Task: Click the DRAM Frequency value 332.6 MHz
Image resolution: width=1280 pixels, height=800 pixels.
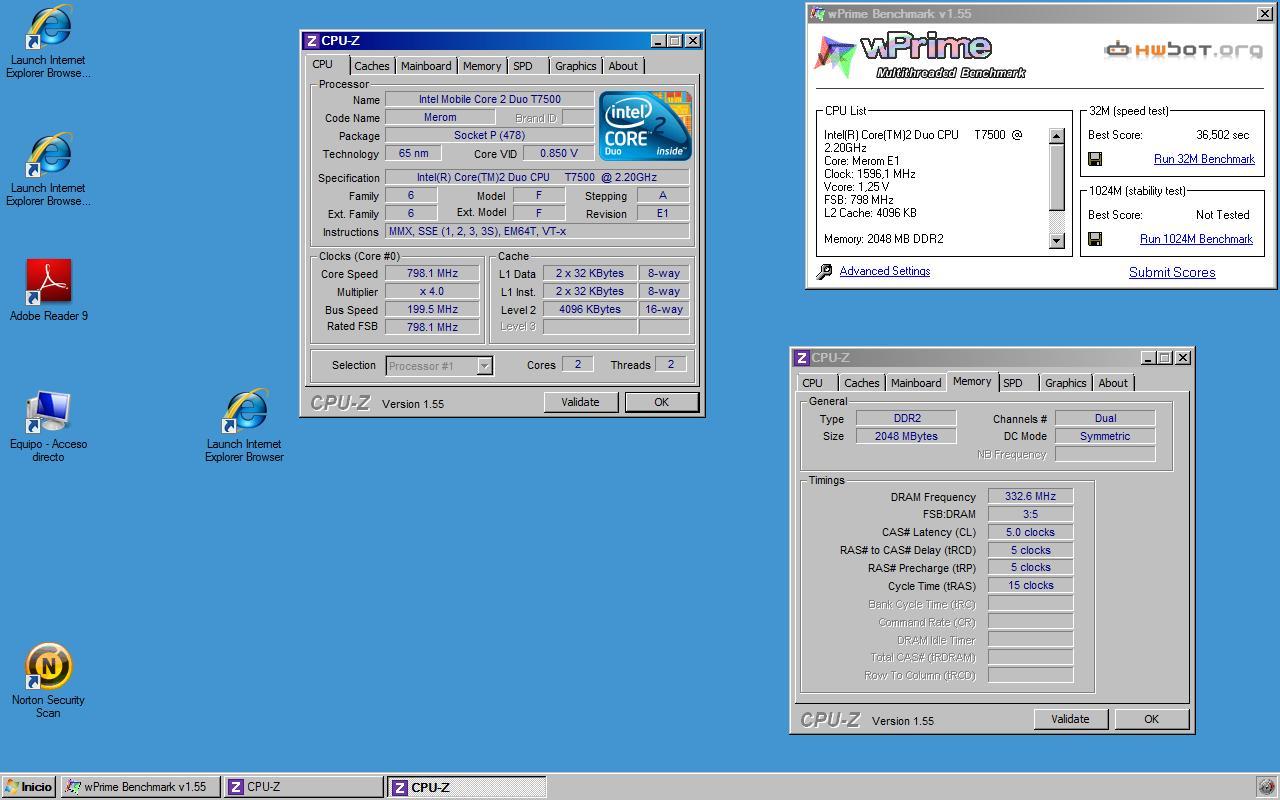Action: (1030, 496)
